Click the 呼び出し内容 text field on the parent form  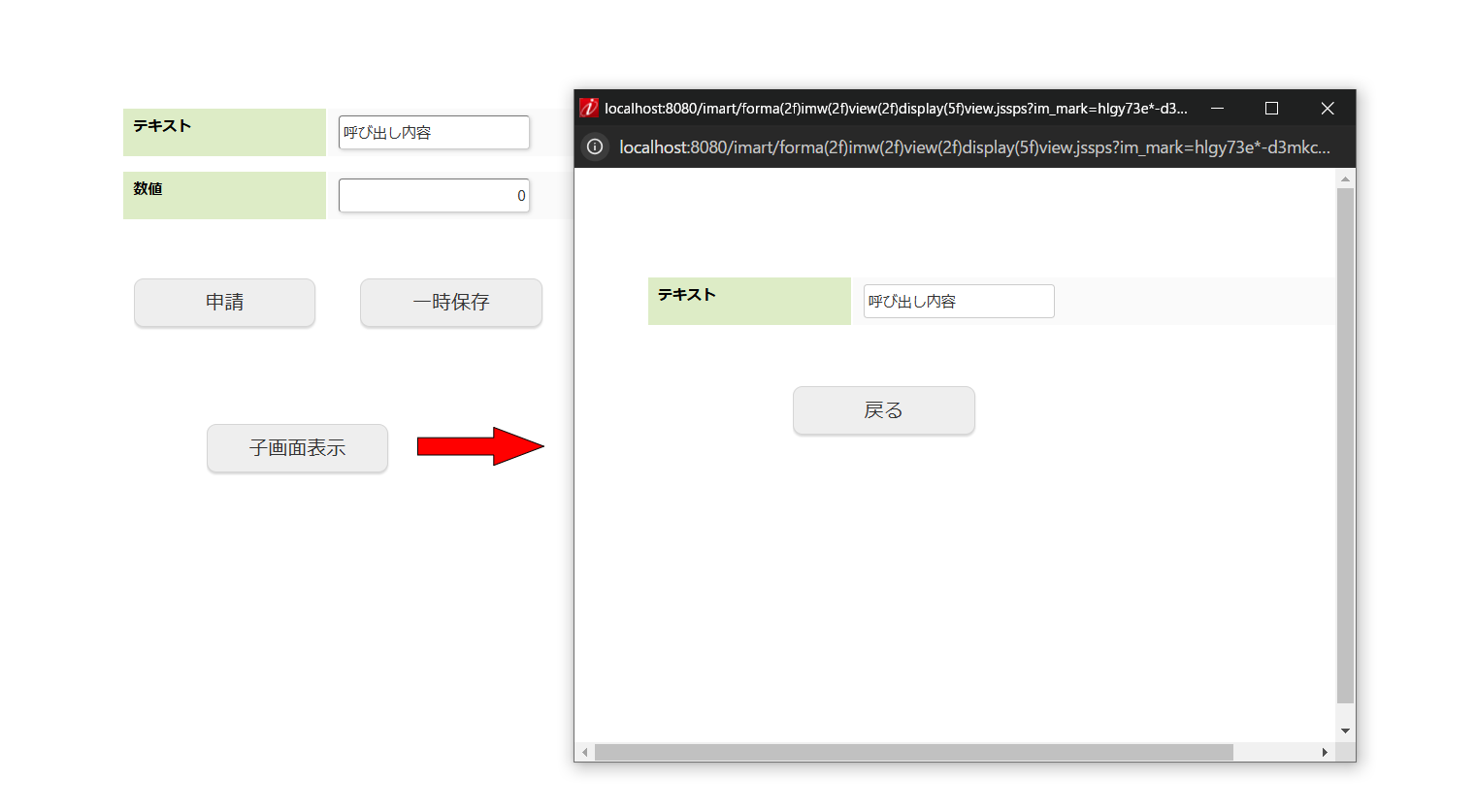pyautogui.click(x=434, y=132)
